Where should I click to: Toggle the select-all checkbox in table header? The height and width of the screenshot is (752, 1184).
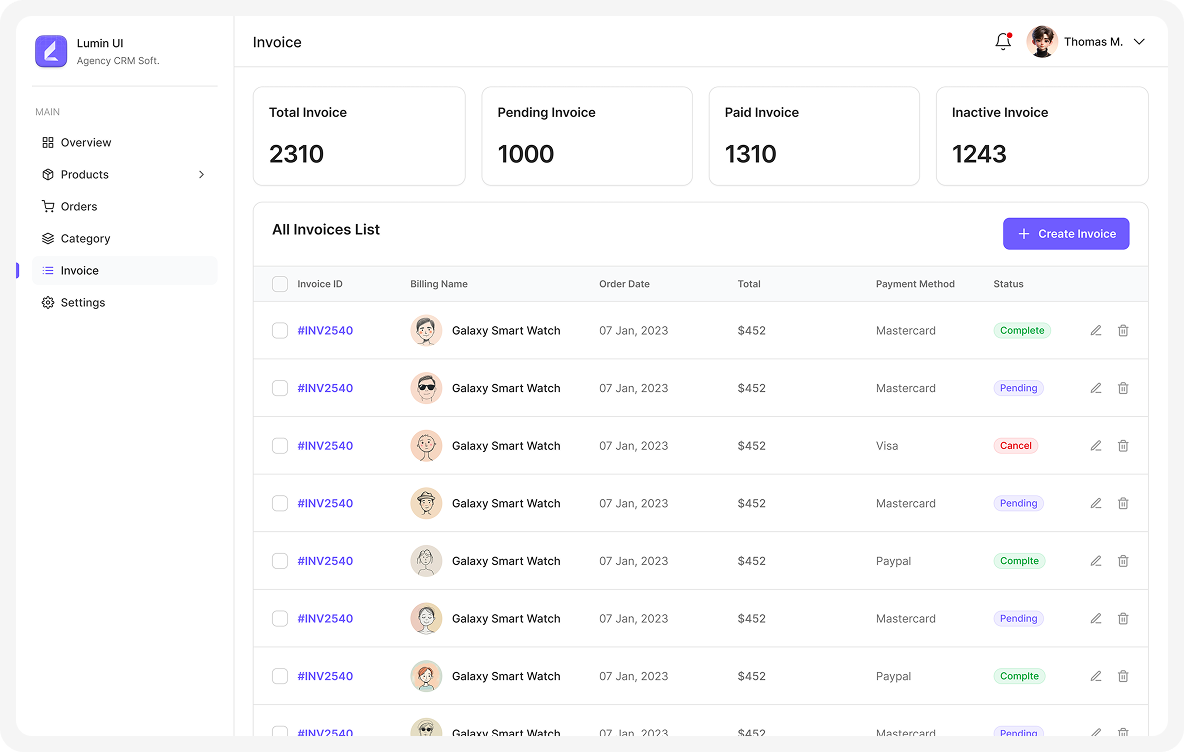point(280,284)
